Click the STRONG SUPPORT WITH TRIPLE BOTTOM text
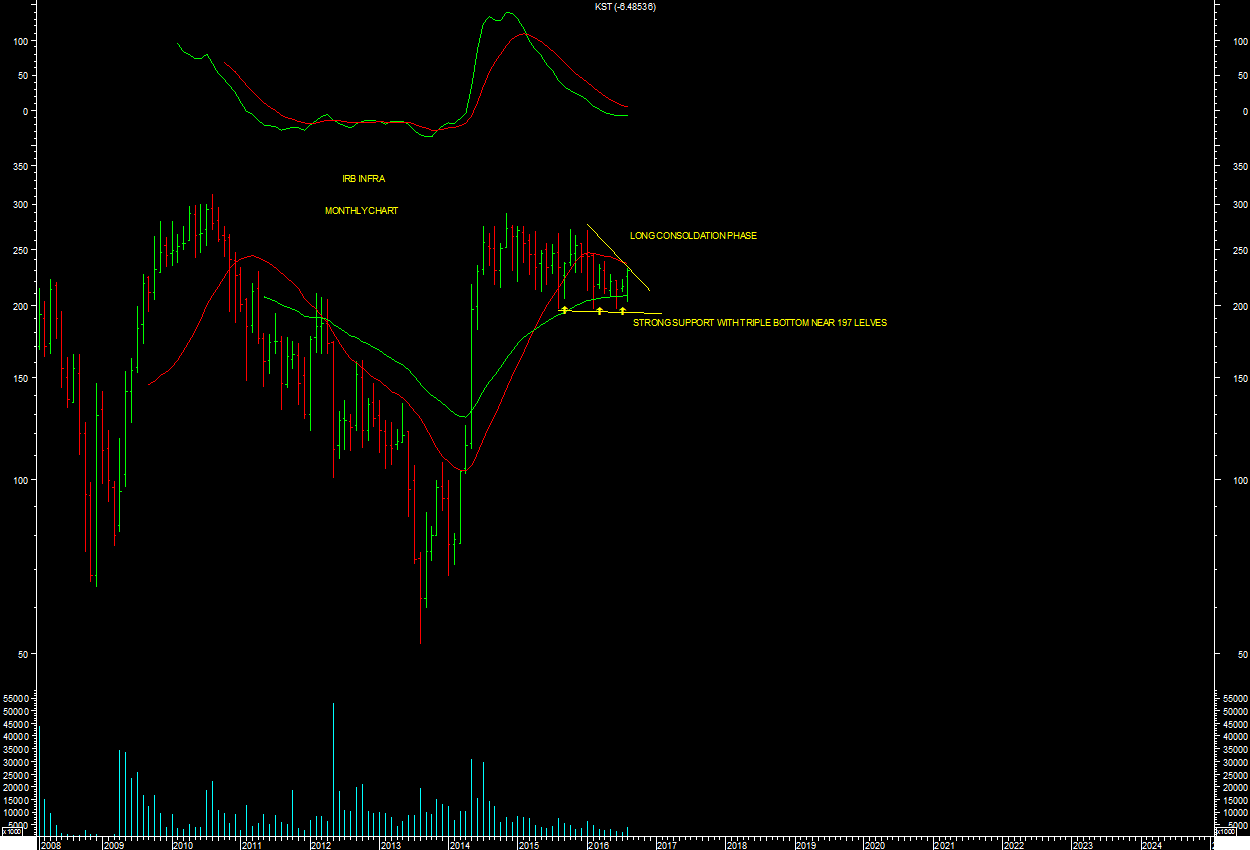Image resolution: width=1250 pixels, height=850 pixels. (759, 323)
